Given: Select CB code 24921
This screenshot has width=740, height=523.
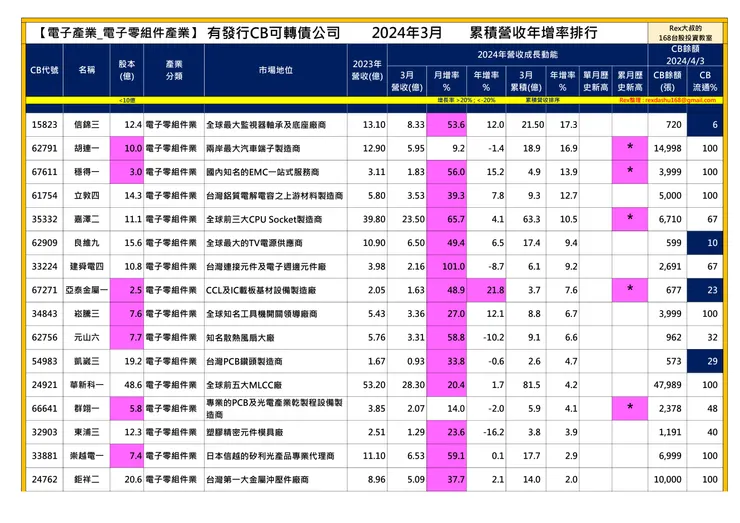Looking at the screenshot, I should (44, 385).
